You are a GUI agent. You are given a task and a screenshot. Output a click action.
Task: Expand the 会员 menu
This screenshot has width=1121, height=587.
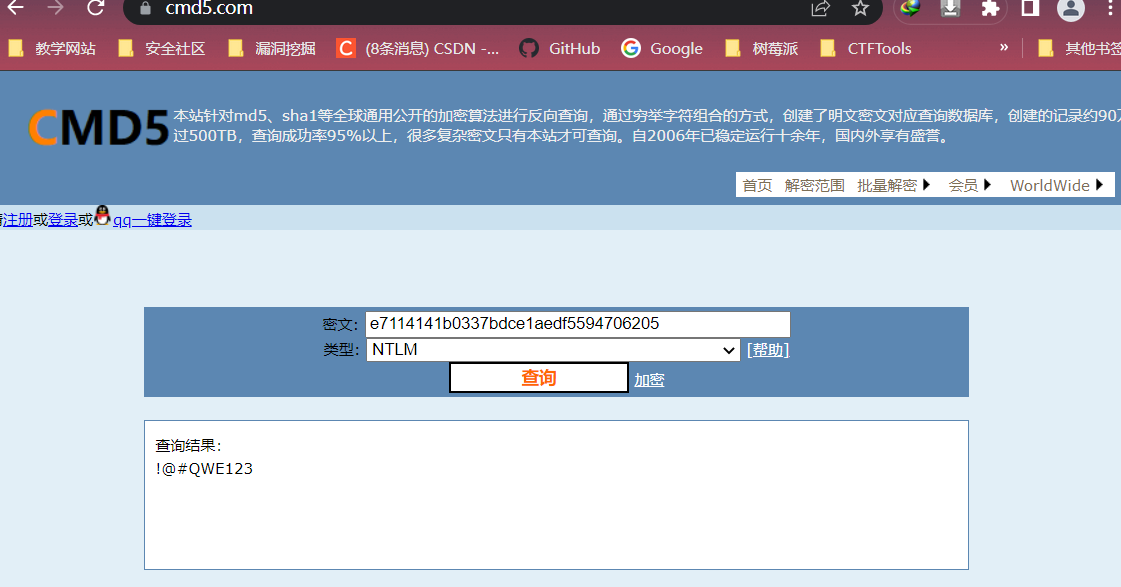coord(969,185)
